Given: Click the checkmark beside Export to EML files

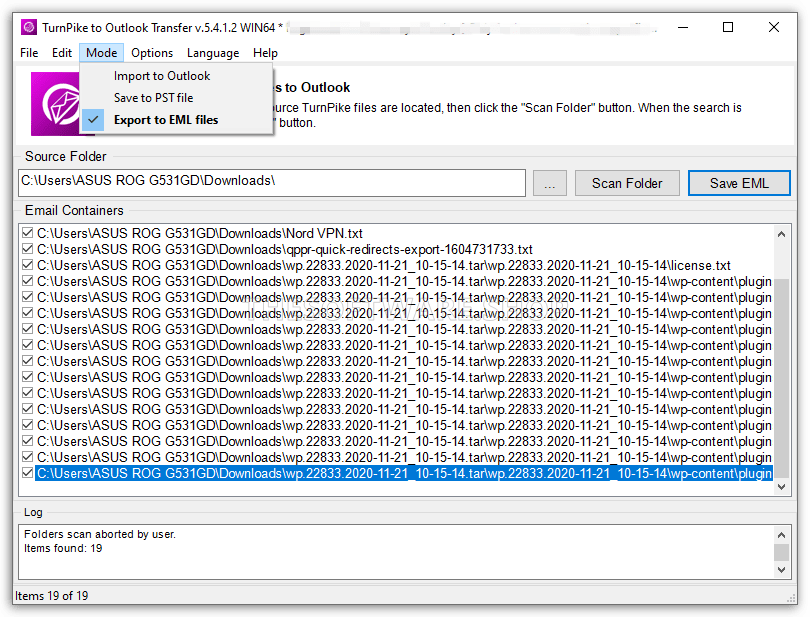Looking at the screenshot, I should tap(94, 120).
